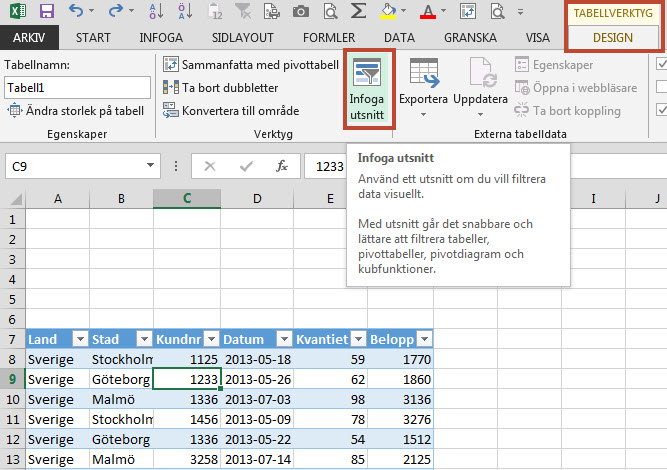Click the camera icon in quick access toolbar
The image size is (667, 470).
coord(300,11)
